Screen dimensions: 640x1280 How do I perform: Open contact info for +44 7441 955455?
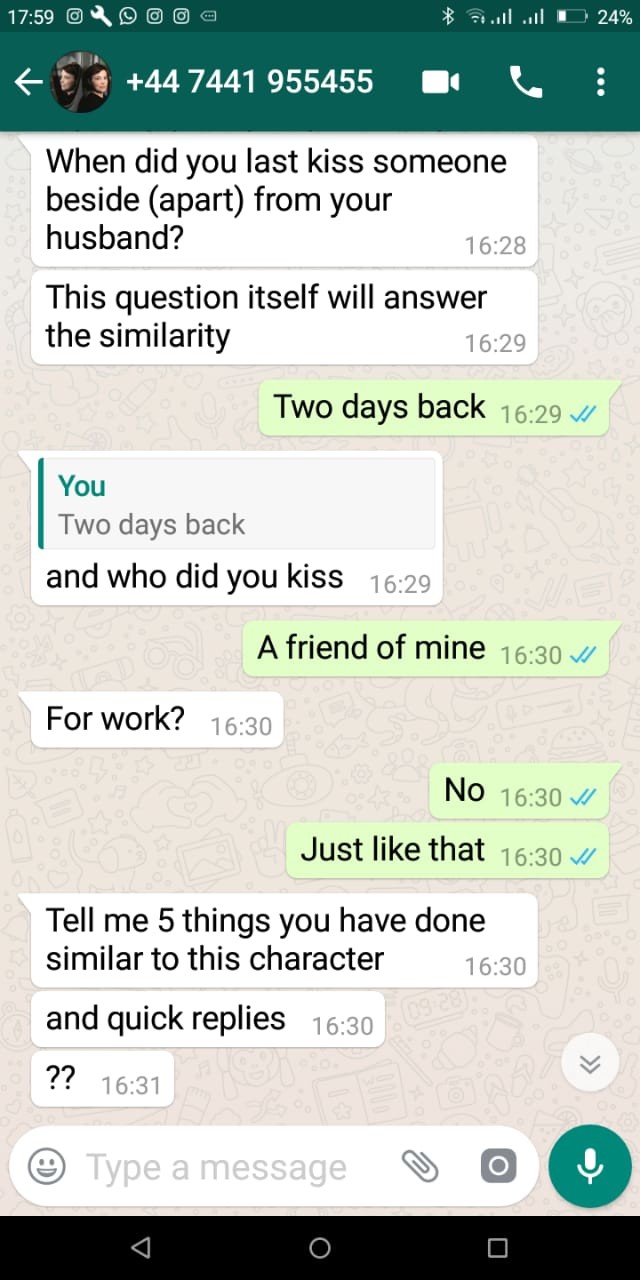click(x=249, y=82)
